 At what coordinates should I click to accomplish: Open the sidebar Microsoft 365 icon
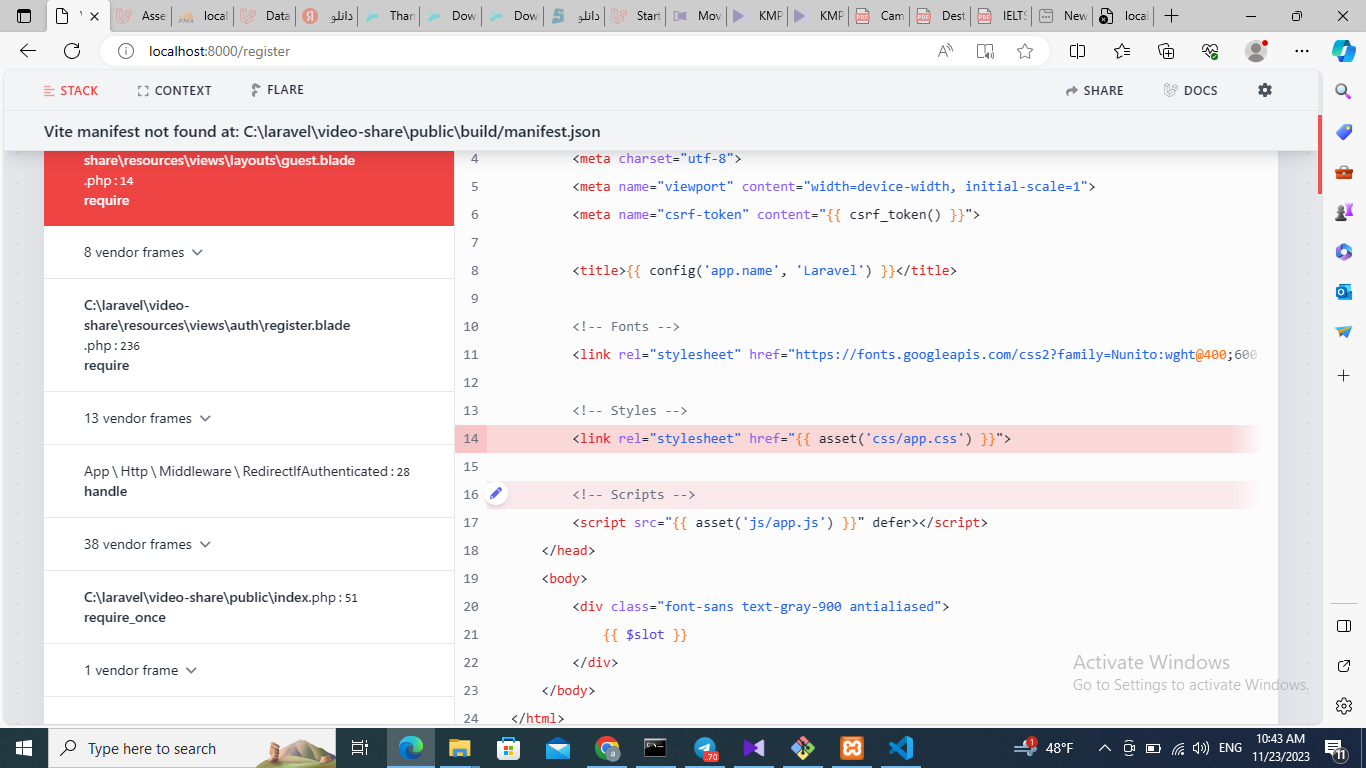[x=1344, y=252]
